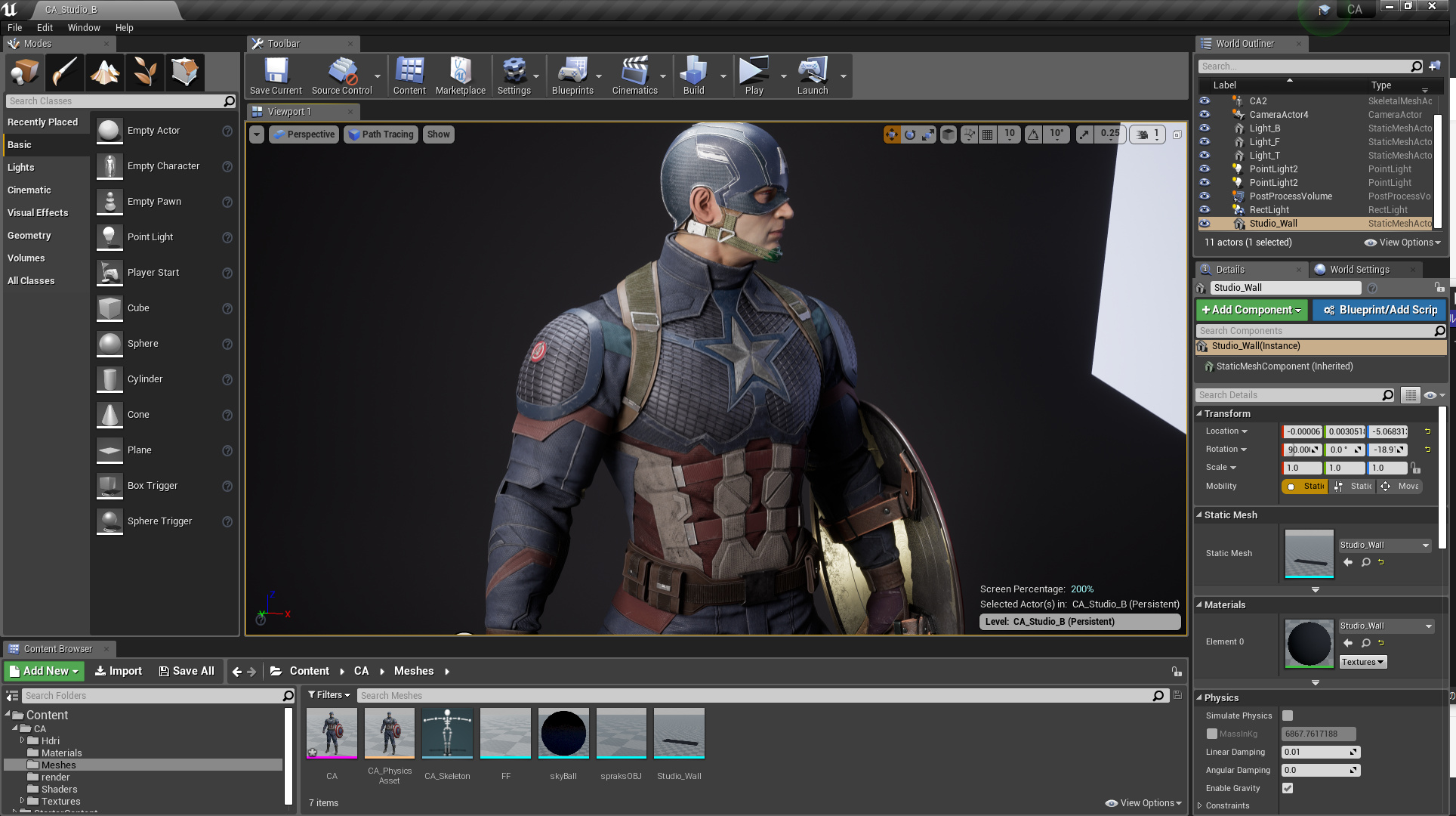This screenshot has width=1456, height=816.
Task: Open the Add Component dropdown
Action: tap(1251, 310)
